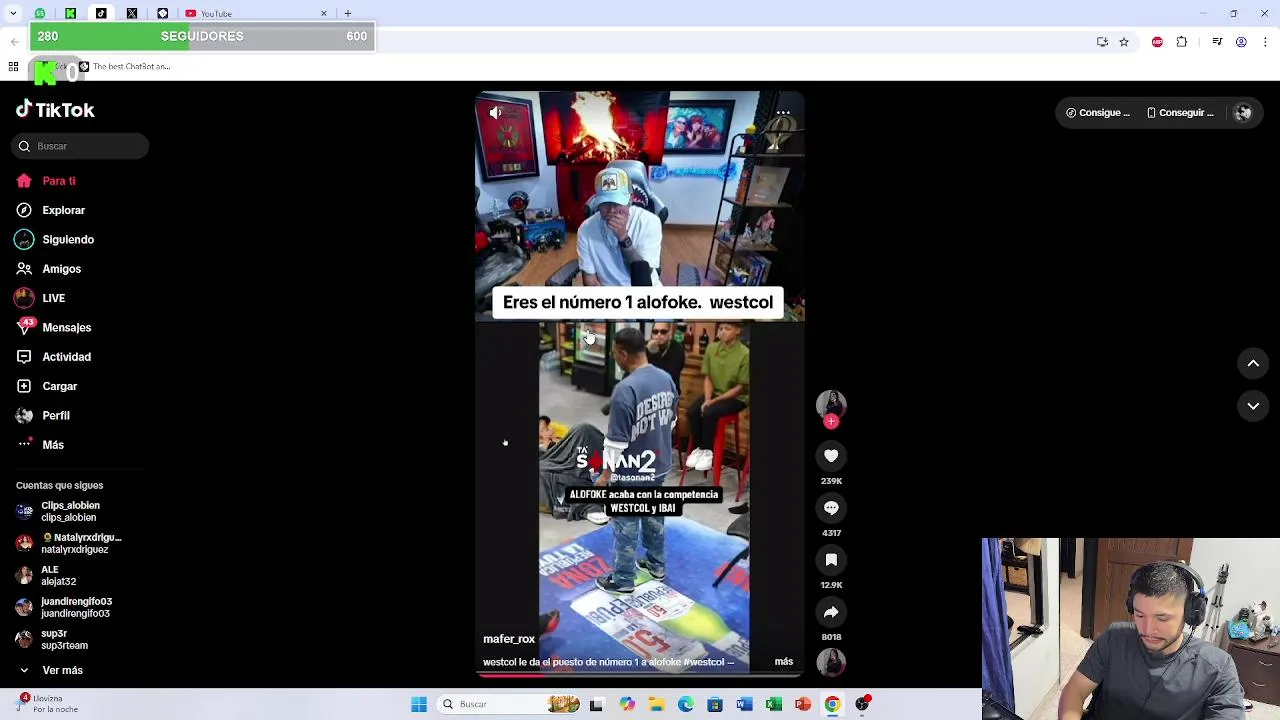Screen dimensions: 1280x720
Task: Focus the TikTok Buscar search field
Action: pos(81,146)
